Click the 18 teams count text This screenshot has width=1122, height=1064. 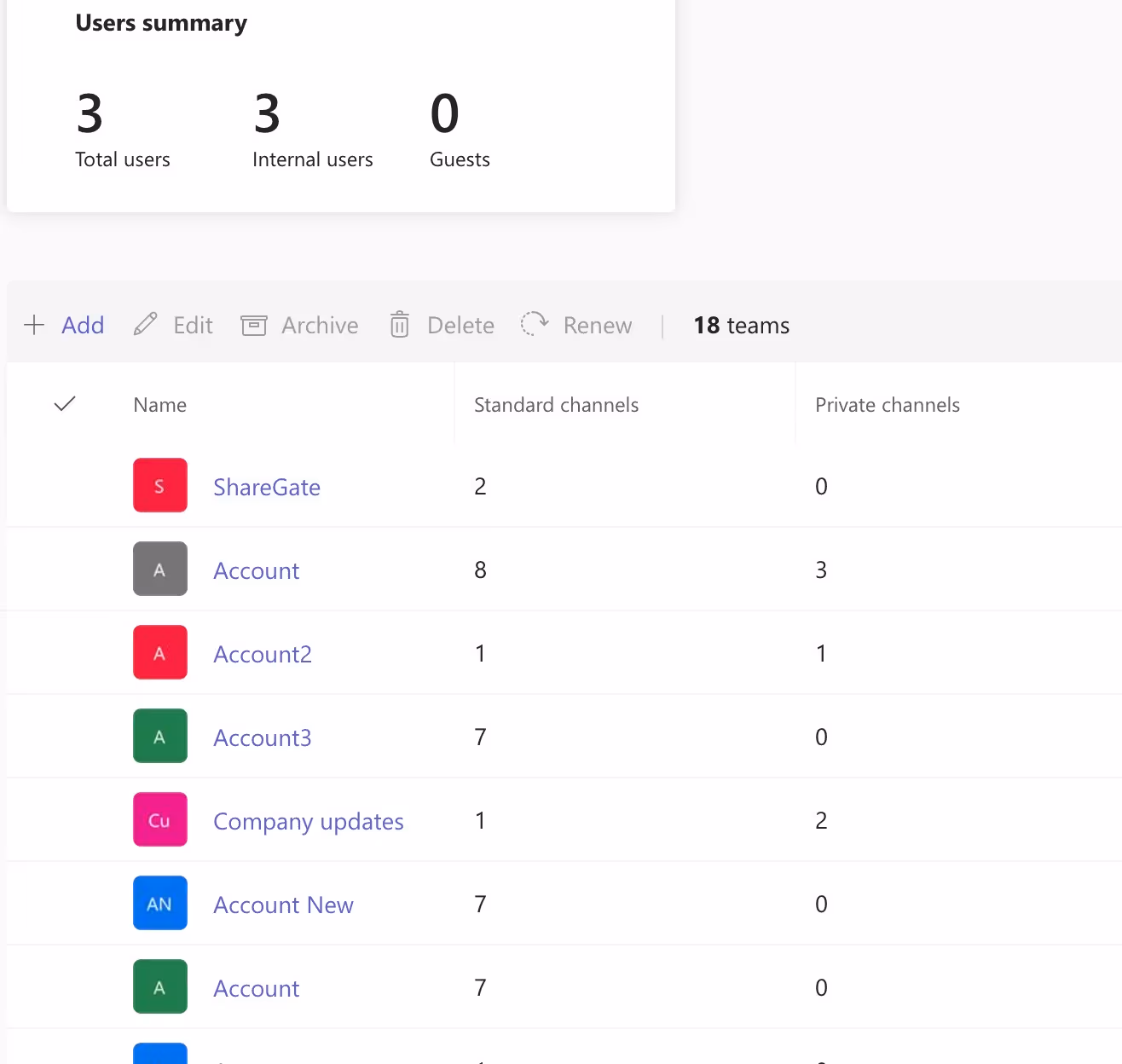742,325
